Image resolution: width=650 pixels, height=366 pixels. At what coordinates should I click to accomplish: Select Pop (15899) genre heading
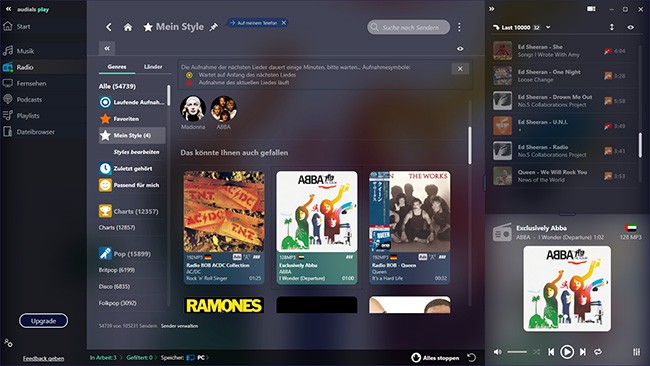[x=124, y=254]
